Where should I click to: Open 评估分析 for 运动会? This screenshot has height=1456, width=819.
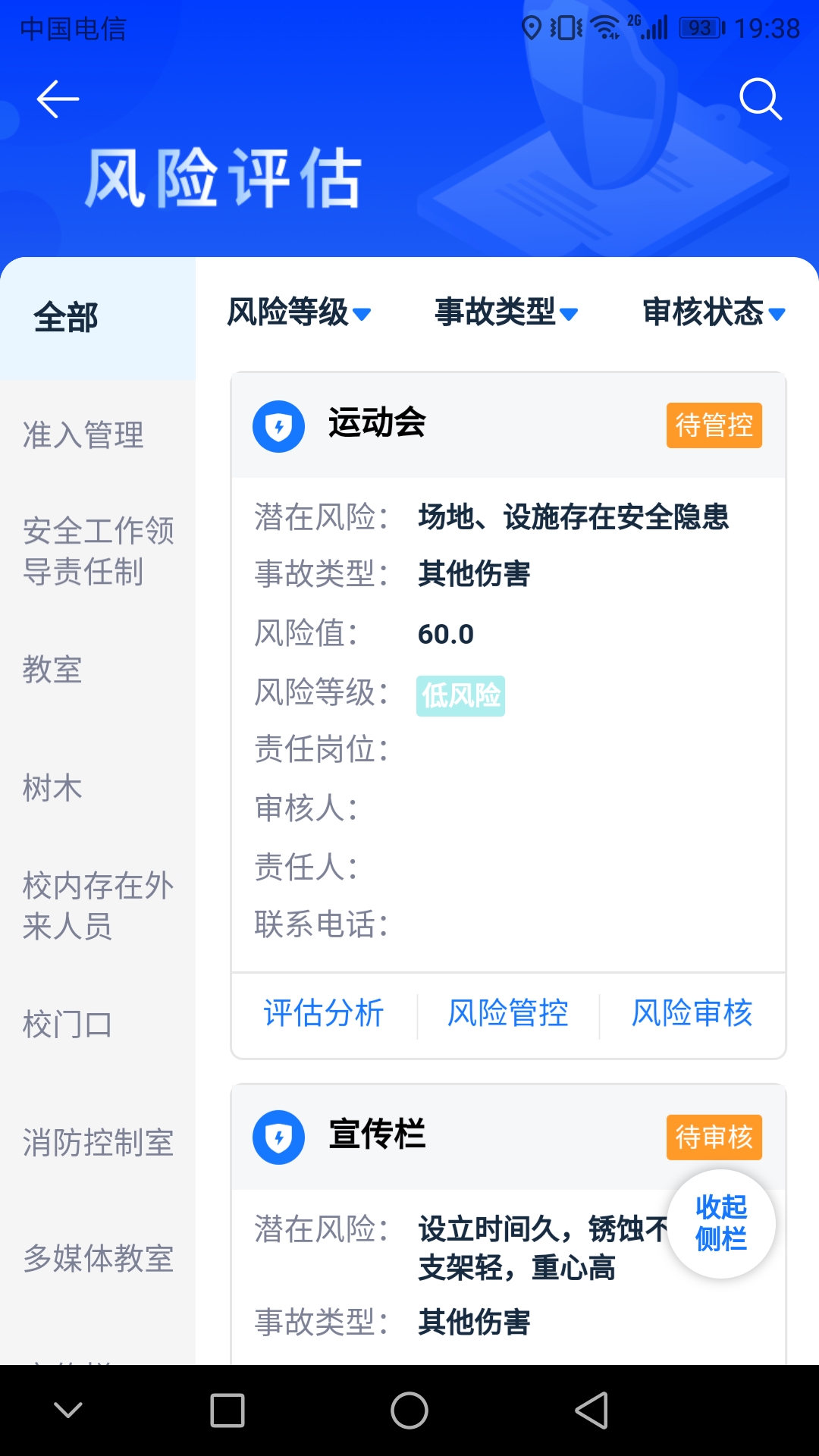324,1014
